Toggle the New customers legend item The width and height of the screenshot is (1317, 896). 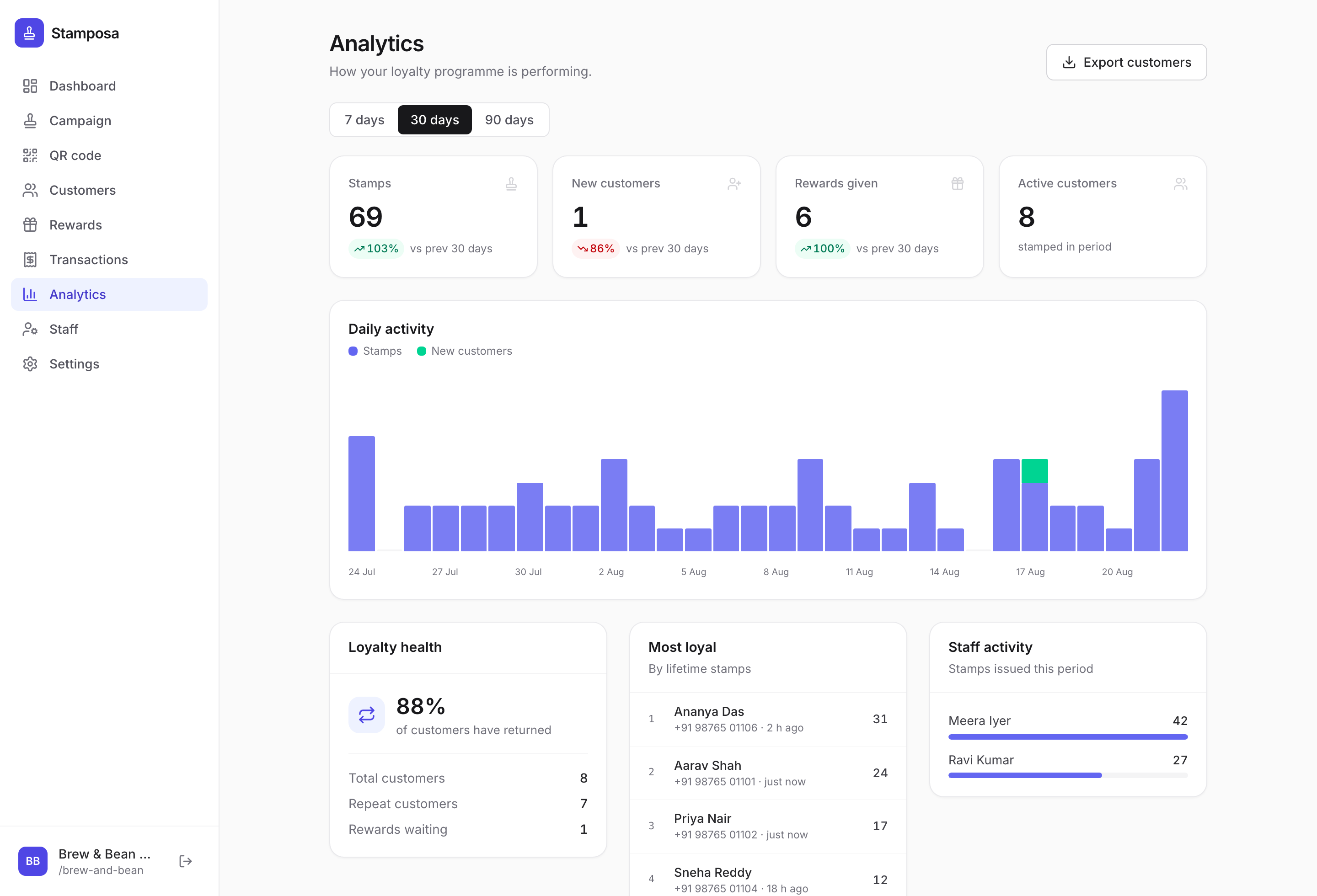coord(465,351)
